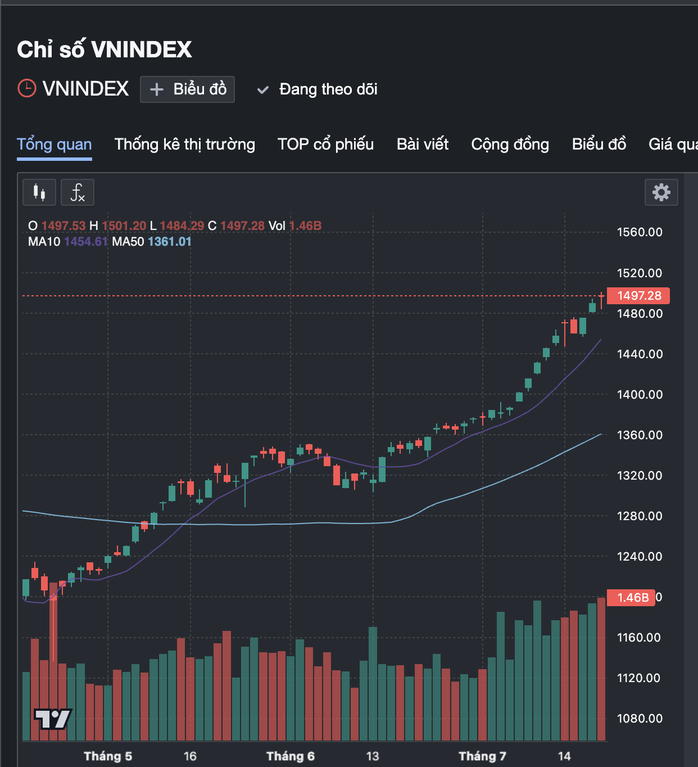
Task: Switch to Thống kê thị trường tab
Action: click(x=184, y=144)
